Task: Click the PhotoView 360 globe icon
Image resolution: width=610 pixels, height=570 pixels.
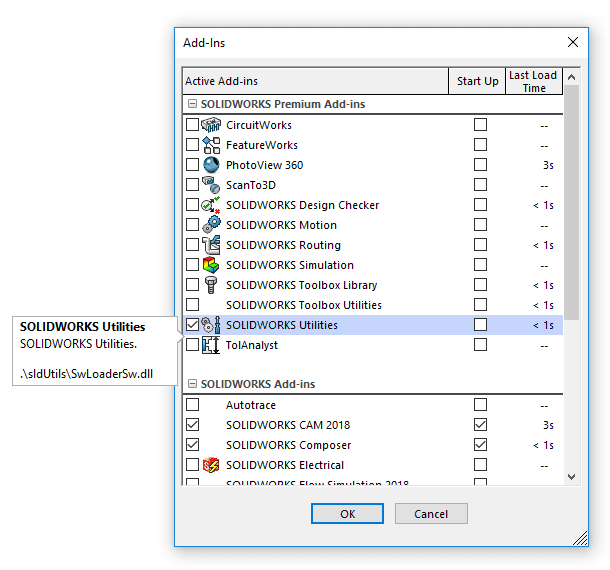Action: click(x=211, y=165)
